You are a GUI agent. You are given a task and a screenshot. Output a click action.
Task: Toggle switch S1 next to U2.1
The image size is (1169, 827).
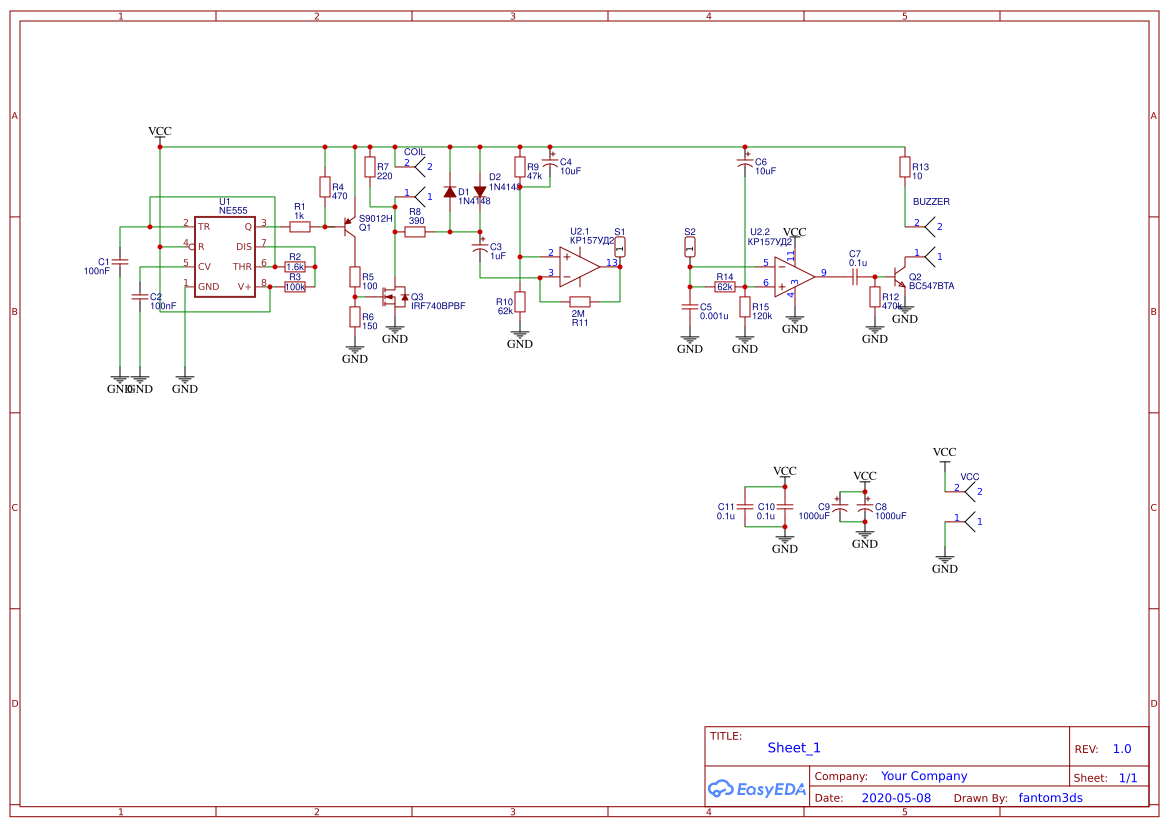tap(619, 246)
